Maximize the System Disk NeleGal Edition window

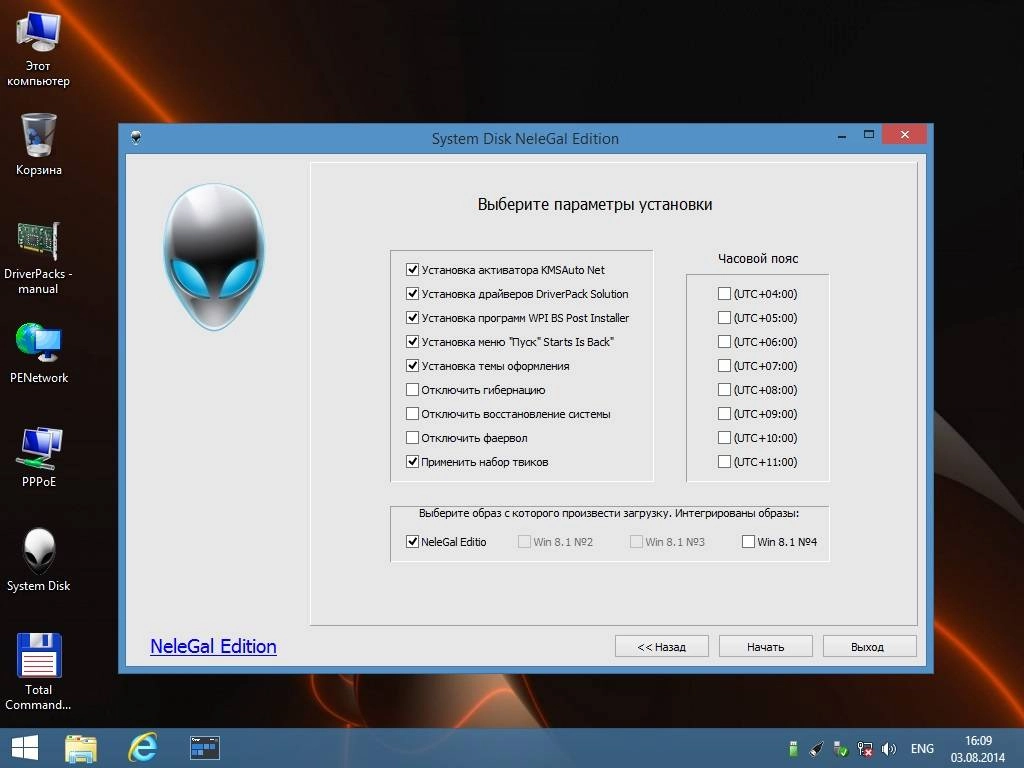tap(869, 135)
